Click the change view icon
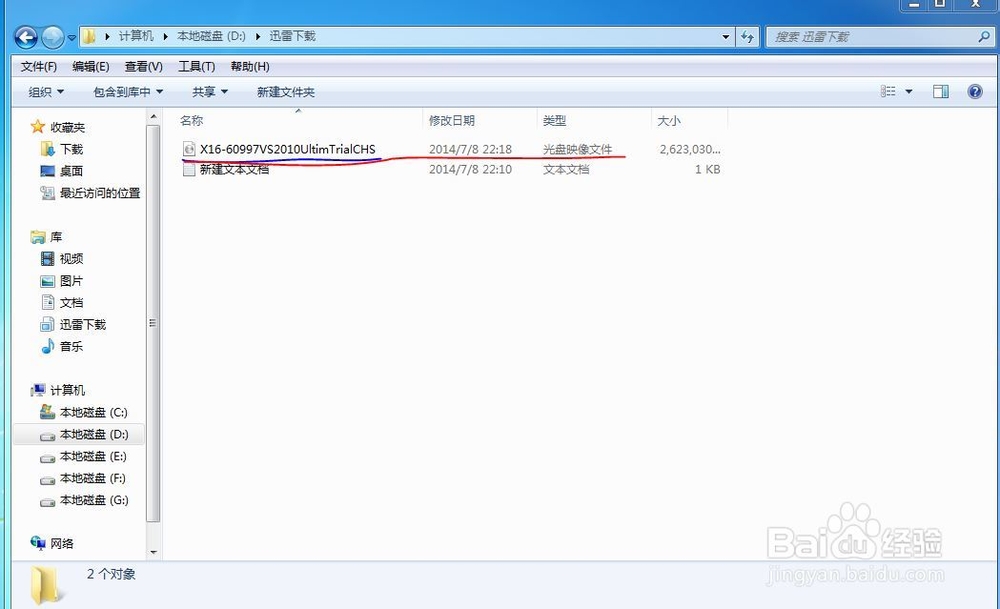Image resolution: width=1000 pixels, height=609 pixels. coord(888,92)
